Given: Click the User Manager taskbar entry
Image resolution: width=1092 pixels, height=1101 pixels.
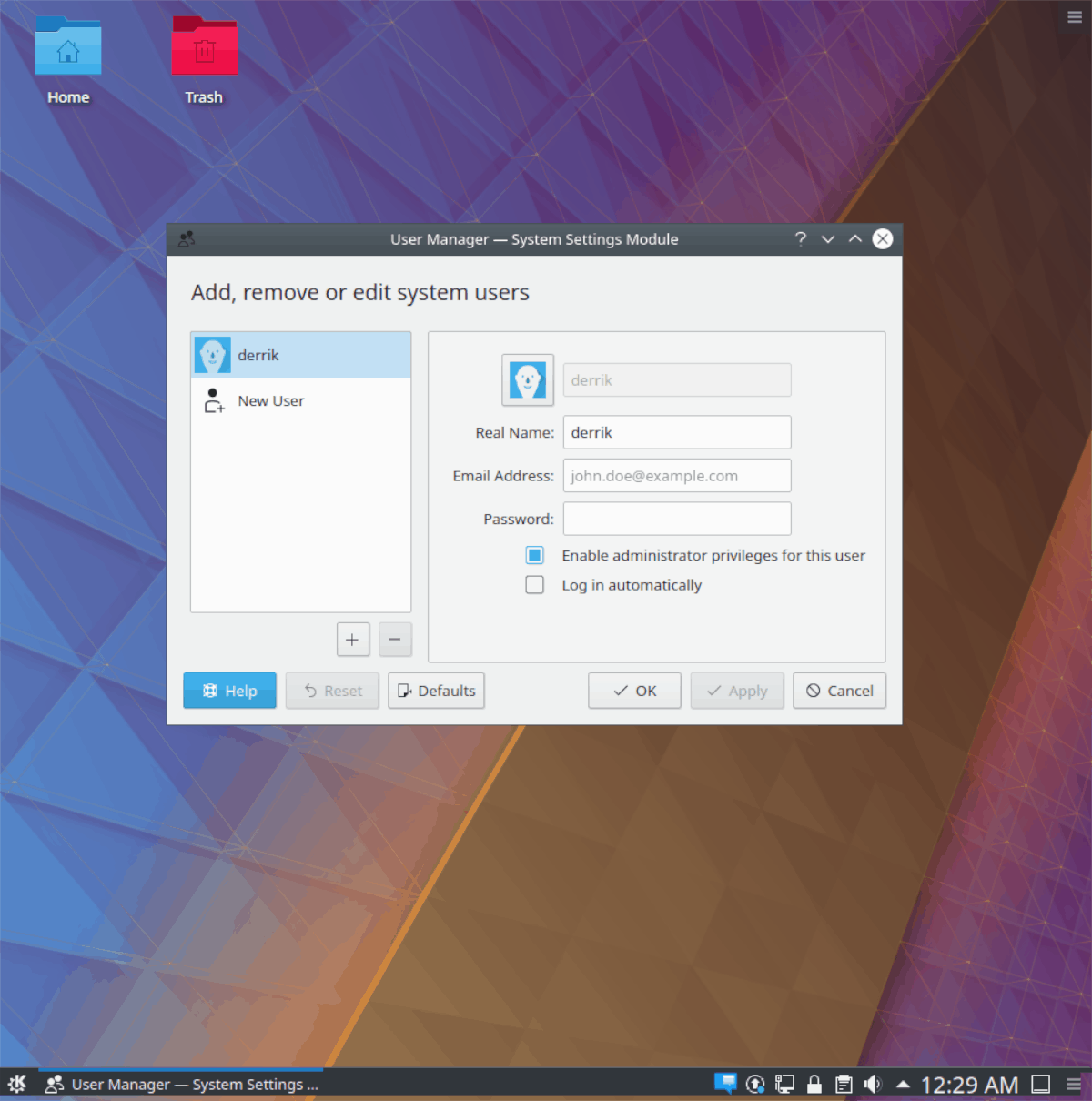Looking at the screenshot, I should click(x=182, y=1084).
